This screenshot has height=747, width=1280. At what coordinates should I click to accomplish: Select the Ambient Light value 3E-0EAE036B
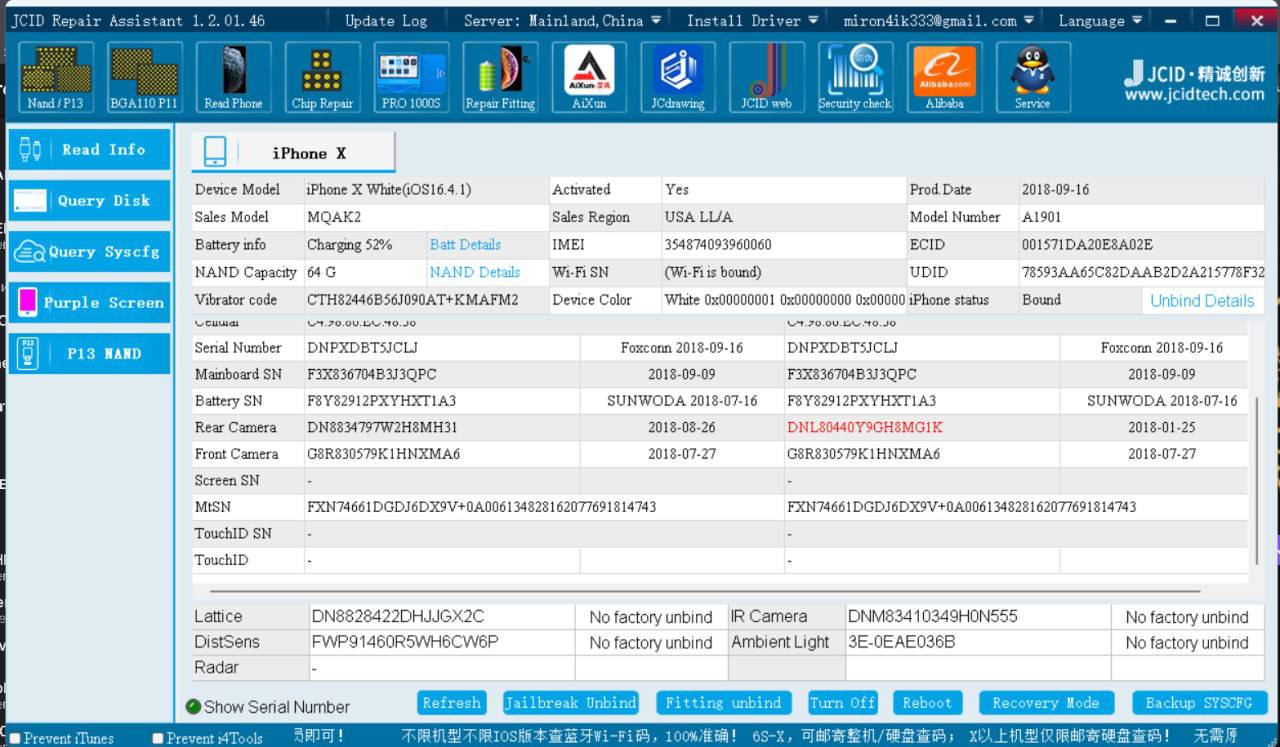click(901, 642)
